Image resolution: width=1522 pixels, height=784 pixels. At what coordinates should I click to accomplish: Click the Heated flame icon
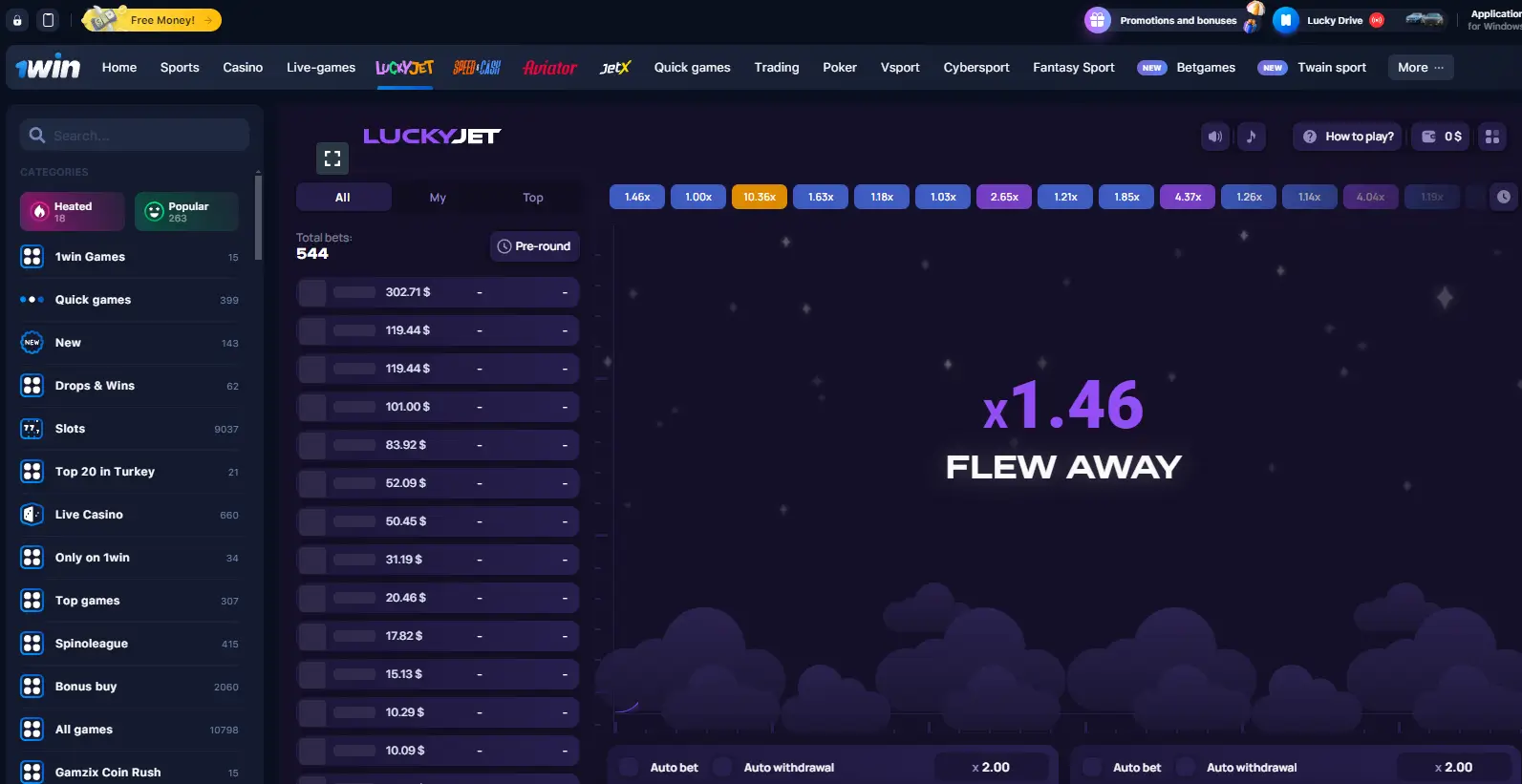pos(39,212)
